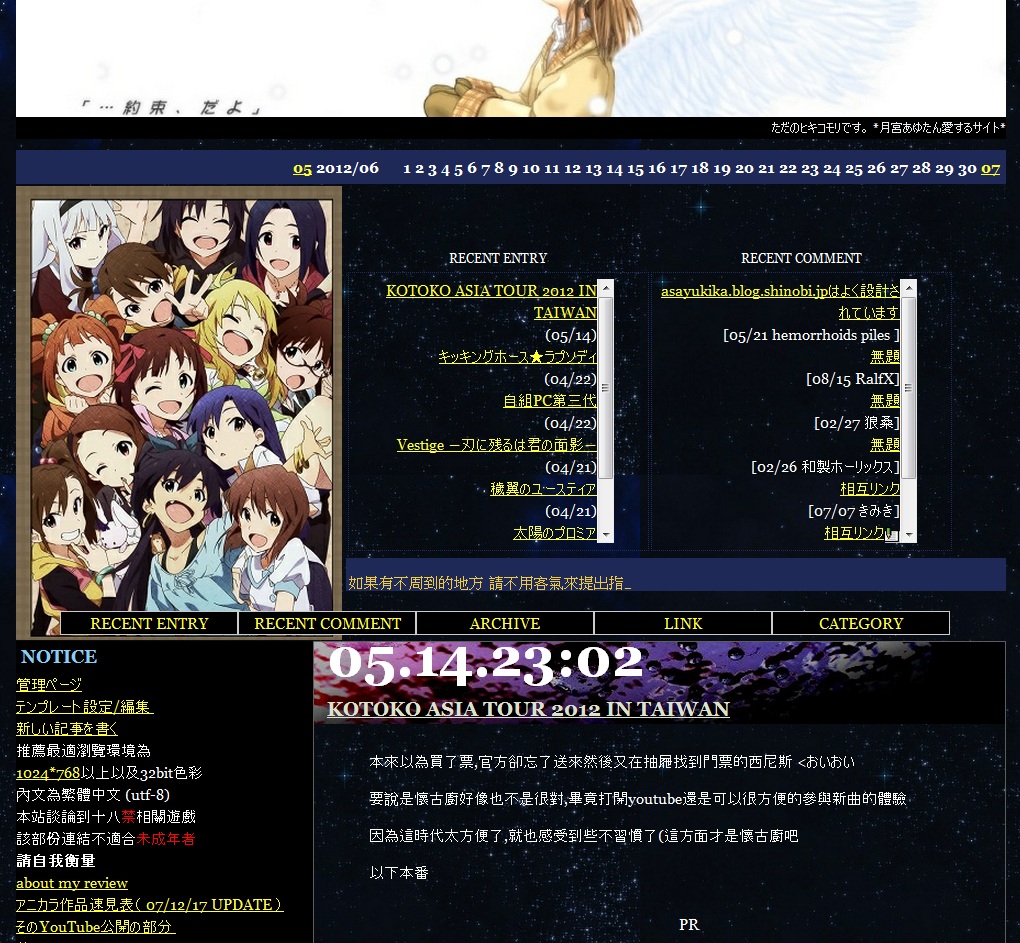
Task: Click the 以下本番 text line
Action: tap(399, 873)
